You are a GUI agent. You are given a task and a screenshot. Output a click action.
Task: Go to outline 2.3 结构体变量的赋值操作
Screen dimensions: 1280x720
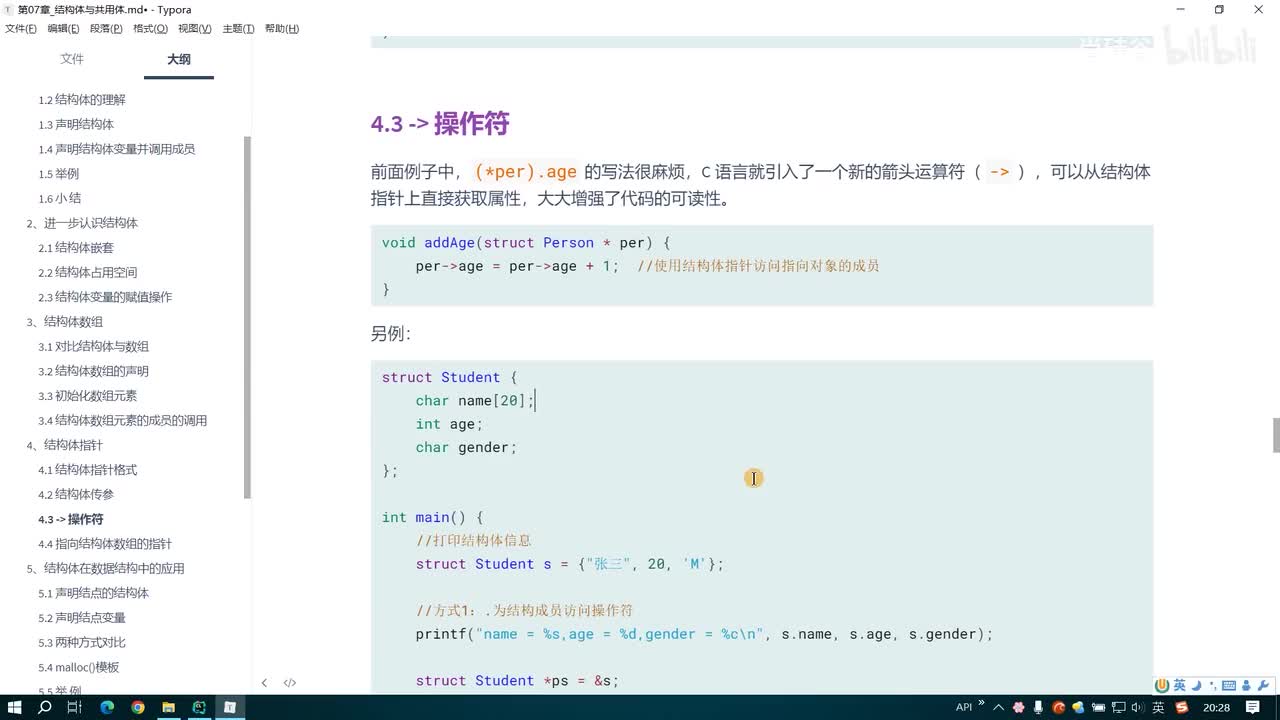click(x=105, y=297)
